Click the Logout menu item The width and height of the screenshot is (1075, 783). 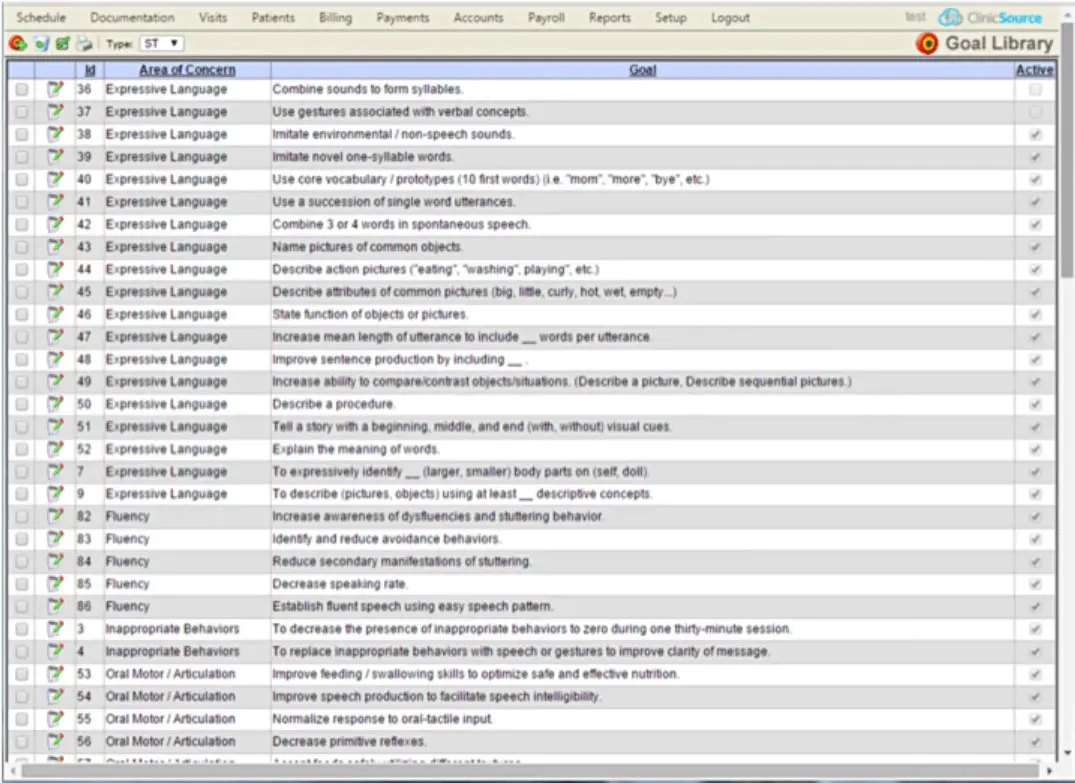coord(730,17)
